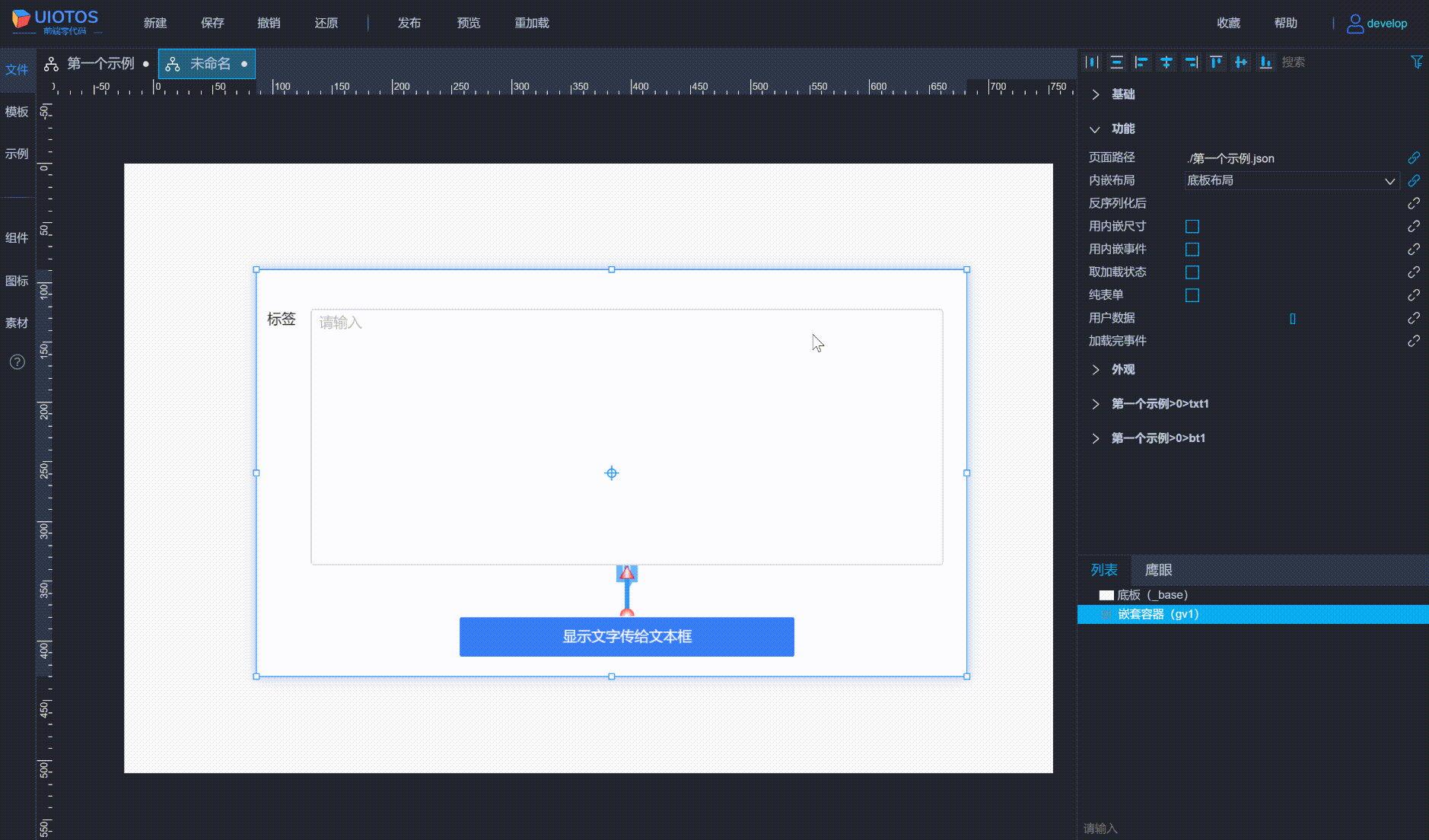This screenshot has height=840, width=1429.
Task: Click the distribute vertically icon
Action: point(1116,62)
